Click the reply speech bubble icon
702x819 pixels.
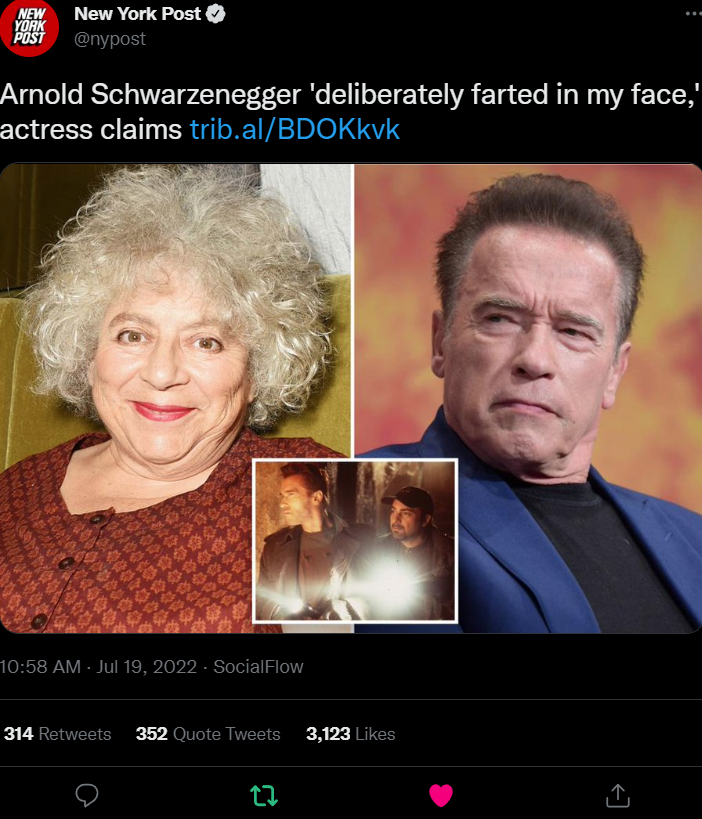click(87, 795)
